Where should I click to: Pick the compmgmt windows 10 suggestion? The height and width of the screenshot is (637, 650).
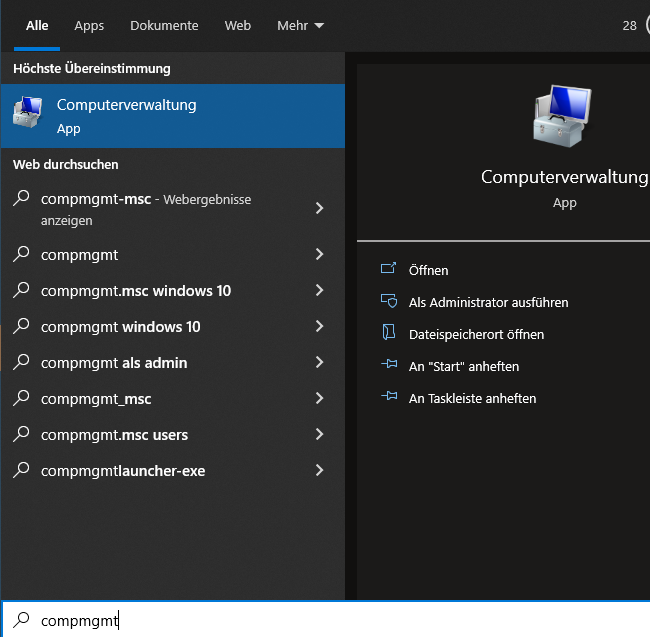(x=173, y=327)
